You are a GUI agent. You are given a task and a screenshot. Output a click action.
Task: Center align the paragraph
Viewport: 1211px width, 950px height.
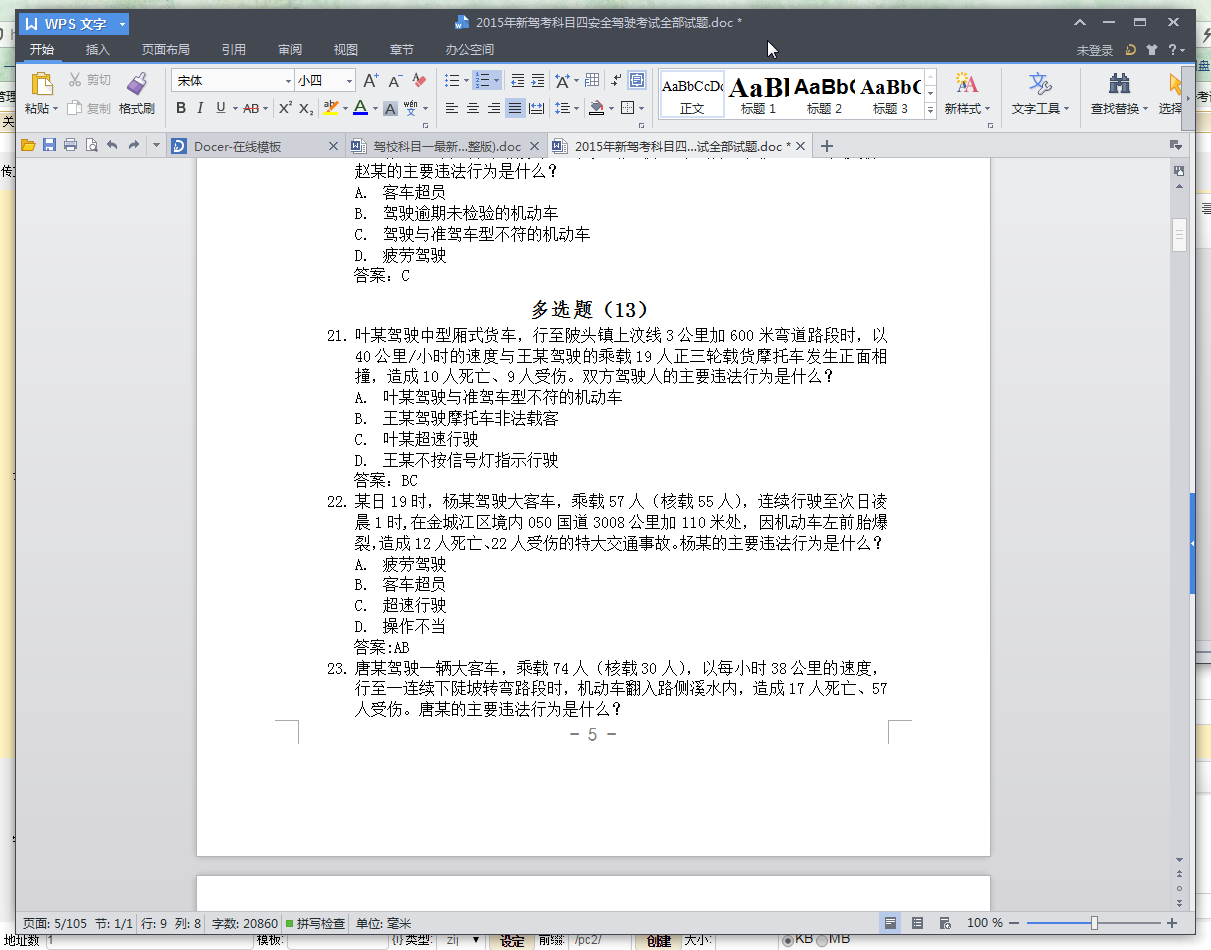(472, 109)
